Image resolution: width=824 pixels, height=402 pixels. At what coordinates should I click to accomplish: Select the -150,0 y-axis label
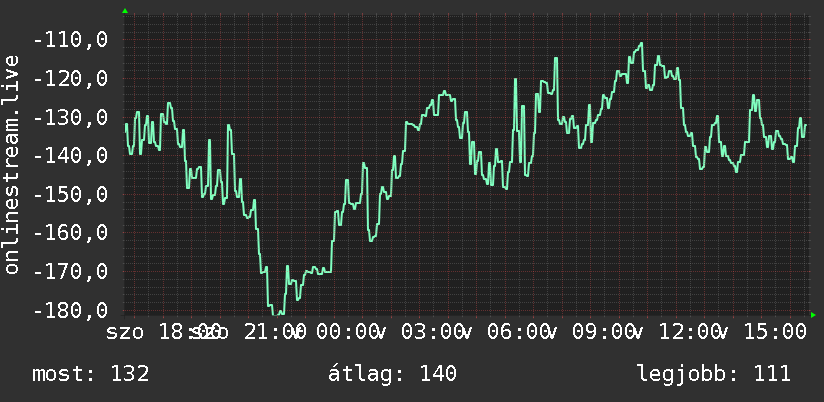coord(70,194)
